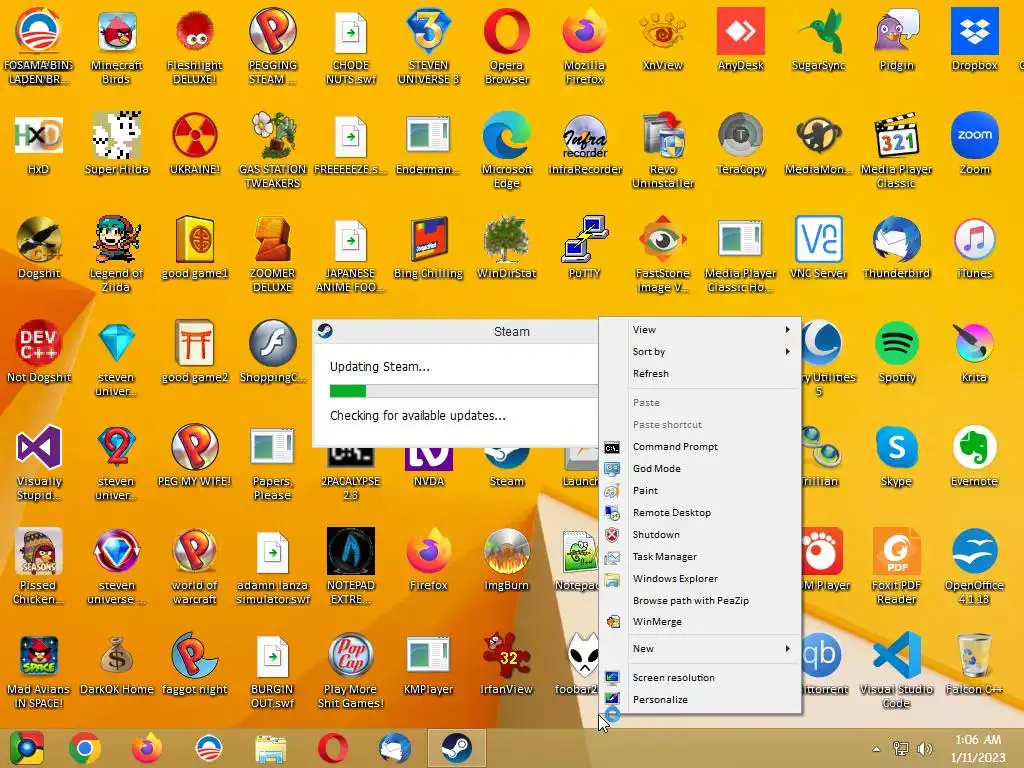Choose Browse path with PeaZip

click(x=701, y=601)
